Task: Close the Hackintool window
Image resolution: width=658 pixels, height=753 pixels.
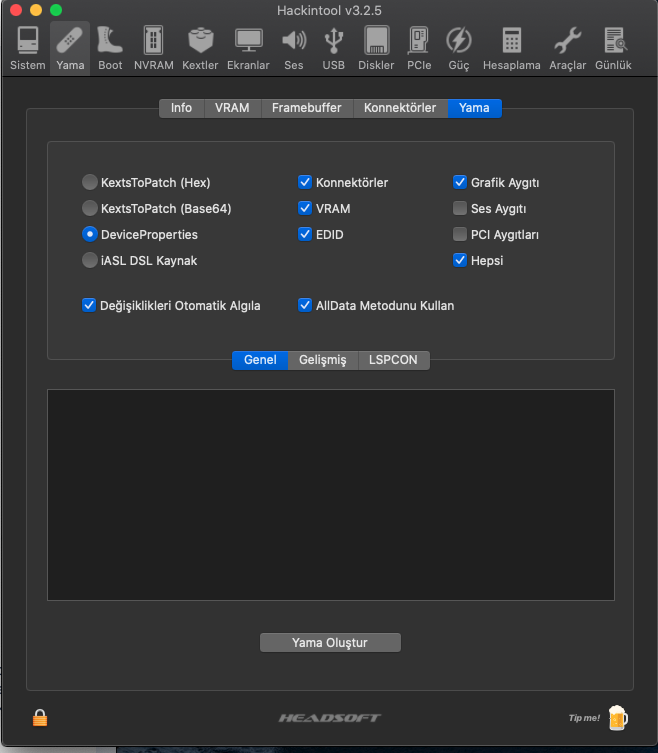Action: tap(16, 10)
